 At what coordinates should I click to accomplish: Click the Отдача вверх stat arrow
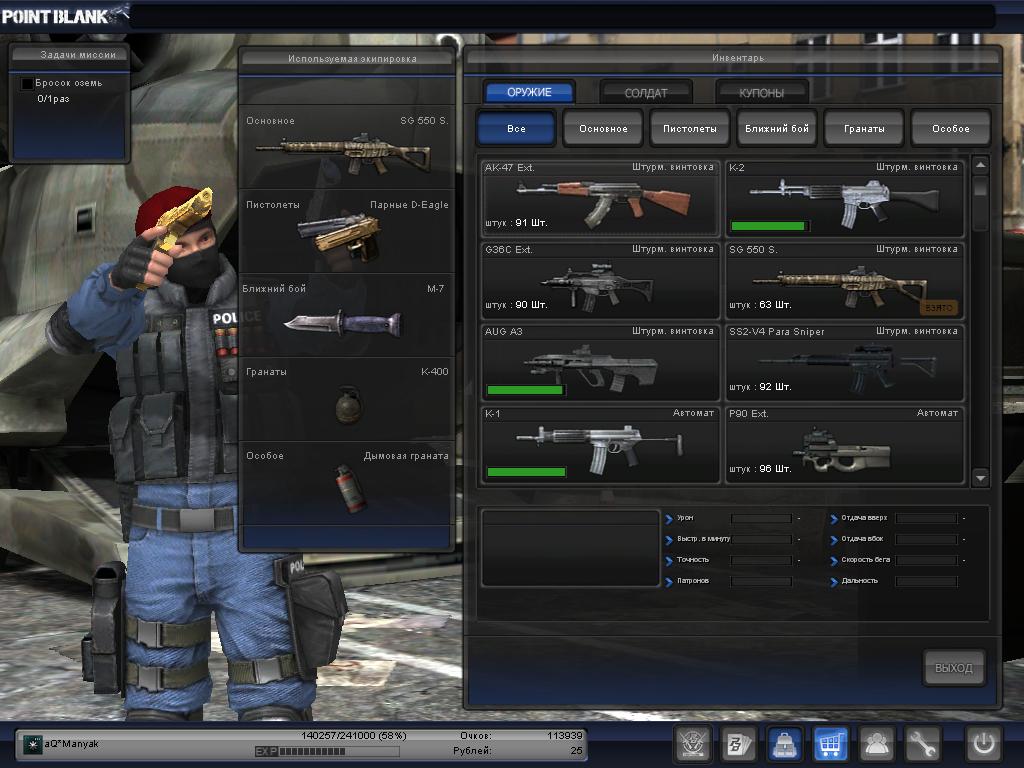[x=834, y=519]
